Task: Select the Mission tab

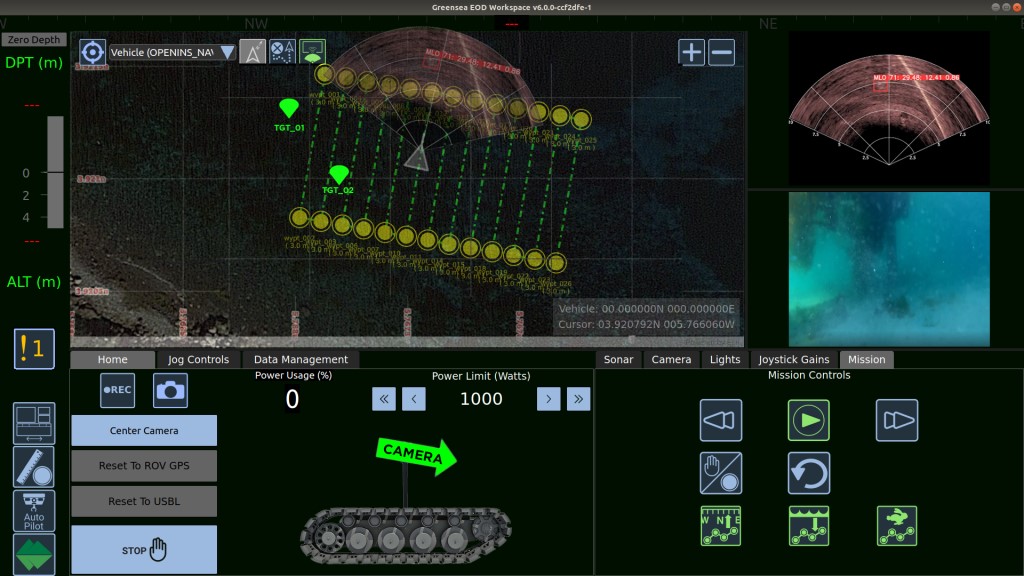Action: (x=867, y=359)
